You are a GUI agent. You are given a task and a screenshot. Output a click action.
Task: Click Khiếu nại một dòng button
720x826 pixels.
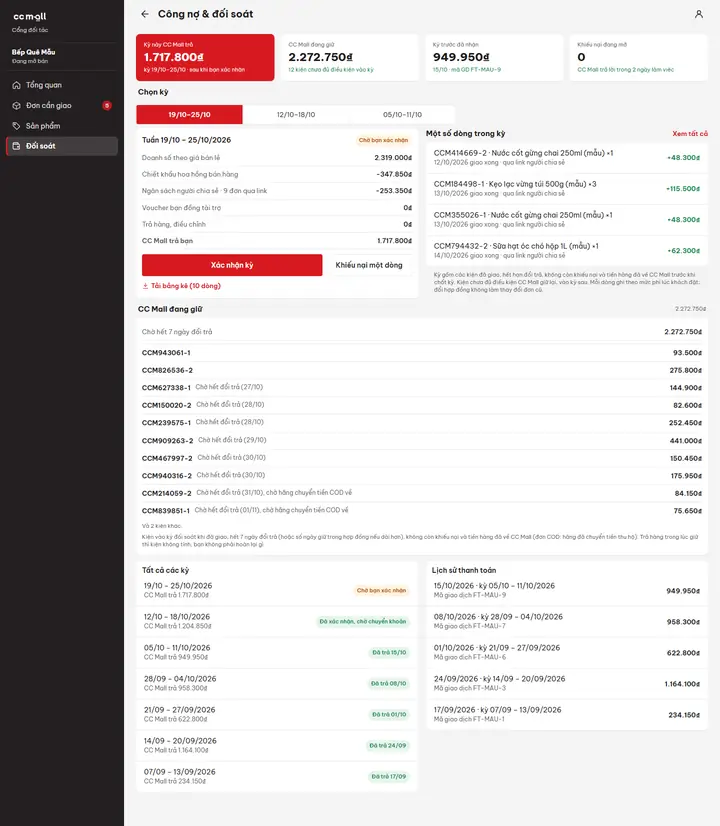[369, 265]
